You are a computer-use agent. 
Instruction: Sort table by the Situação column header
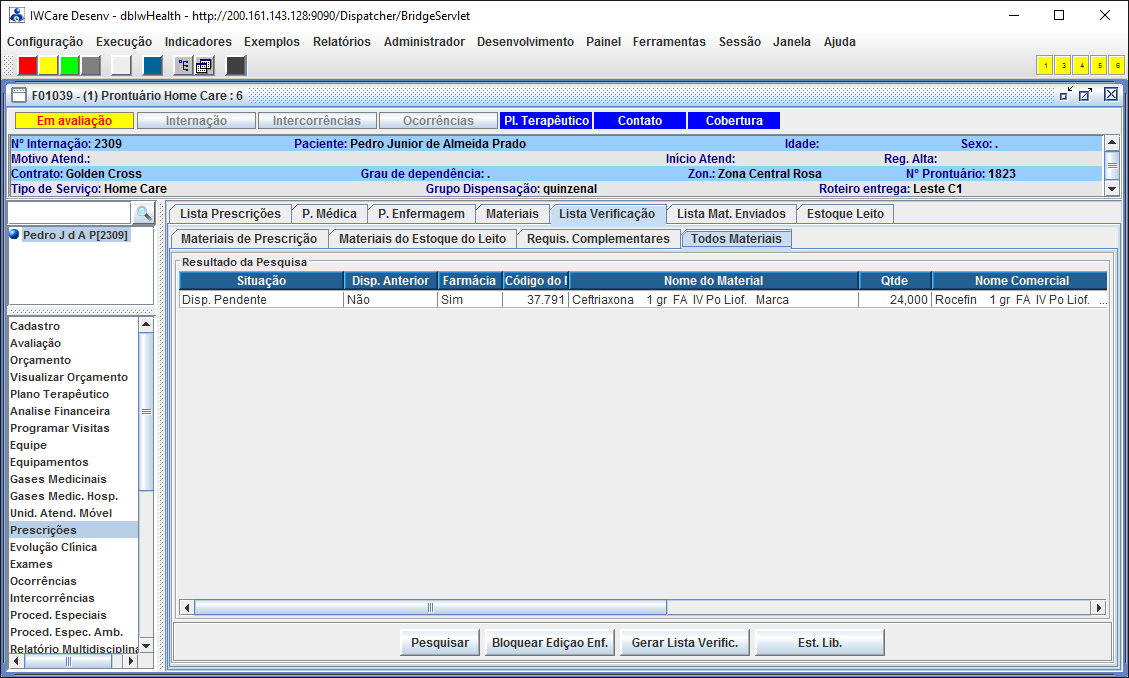pos(261,281)
